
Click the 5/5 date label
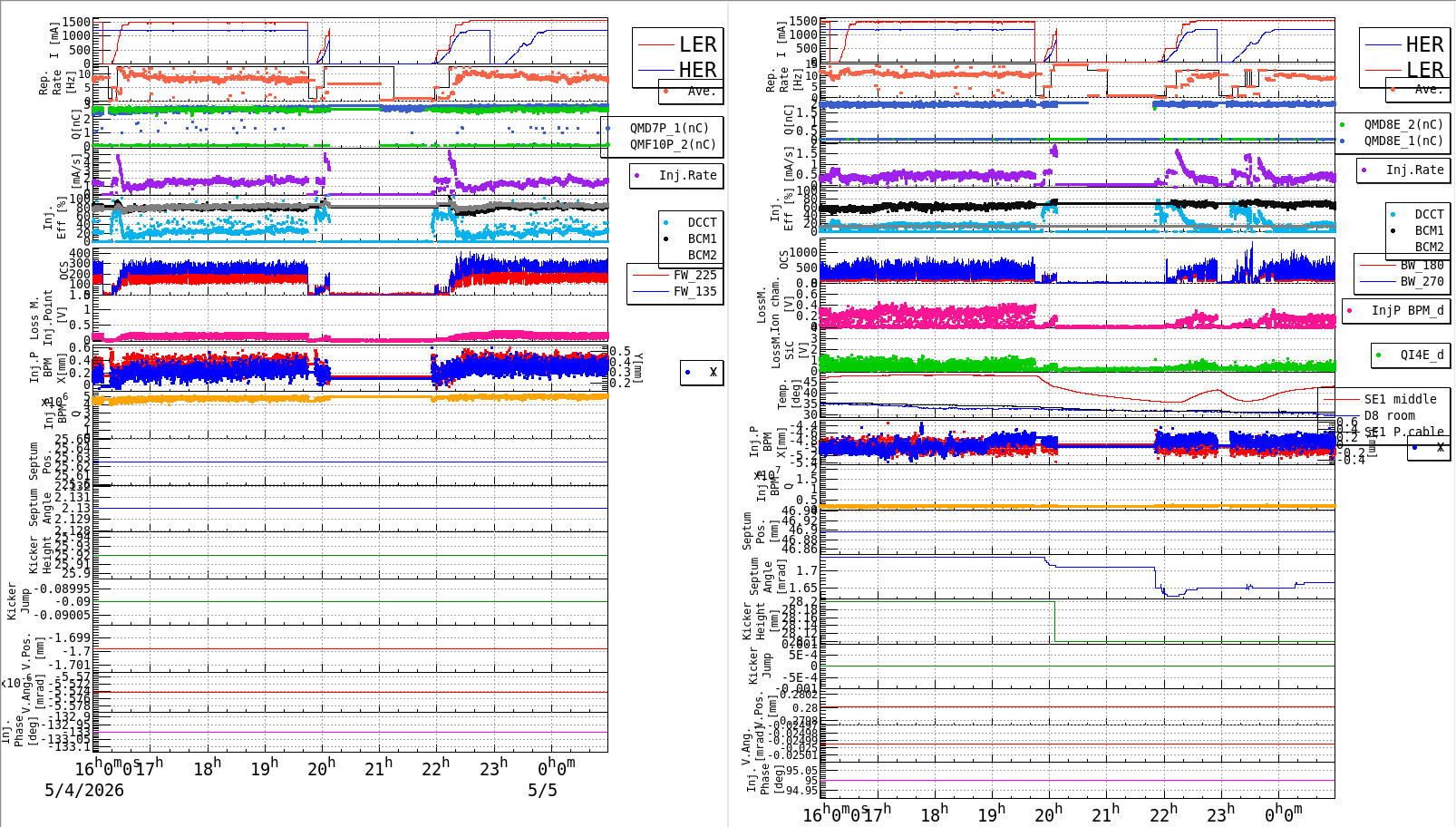(542, 790)
